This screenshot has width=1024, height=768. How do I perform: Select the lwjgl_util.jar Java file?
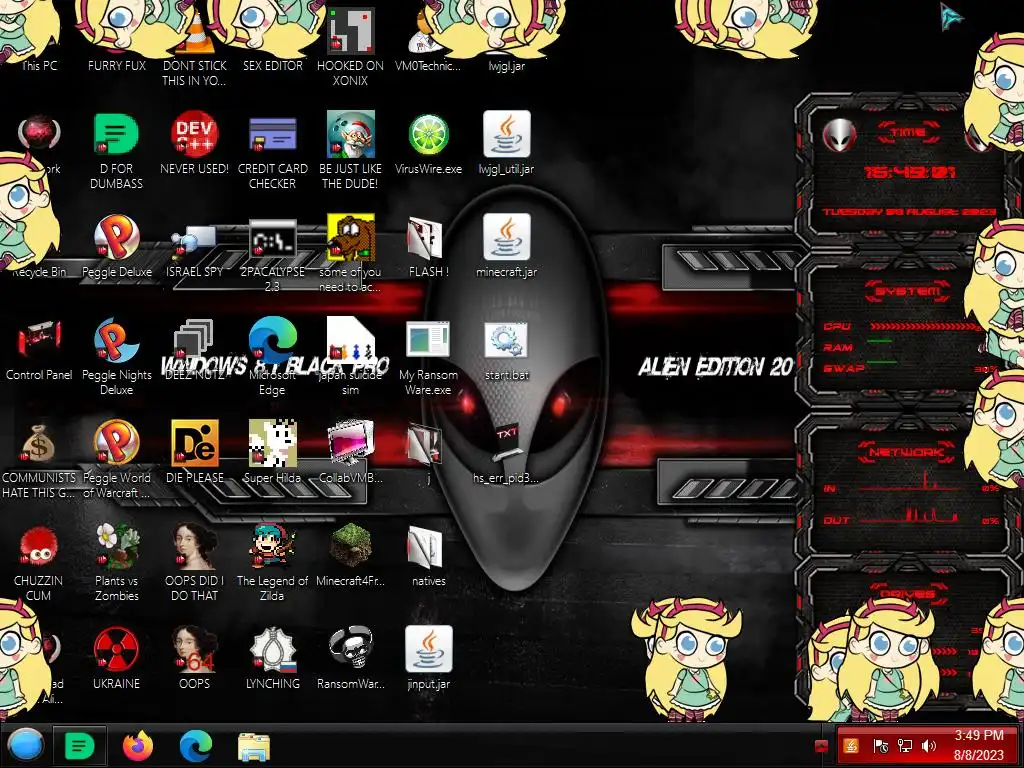click(x=506, y=135)
